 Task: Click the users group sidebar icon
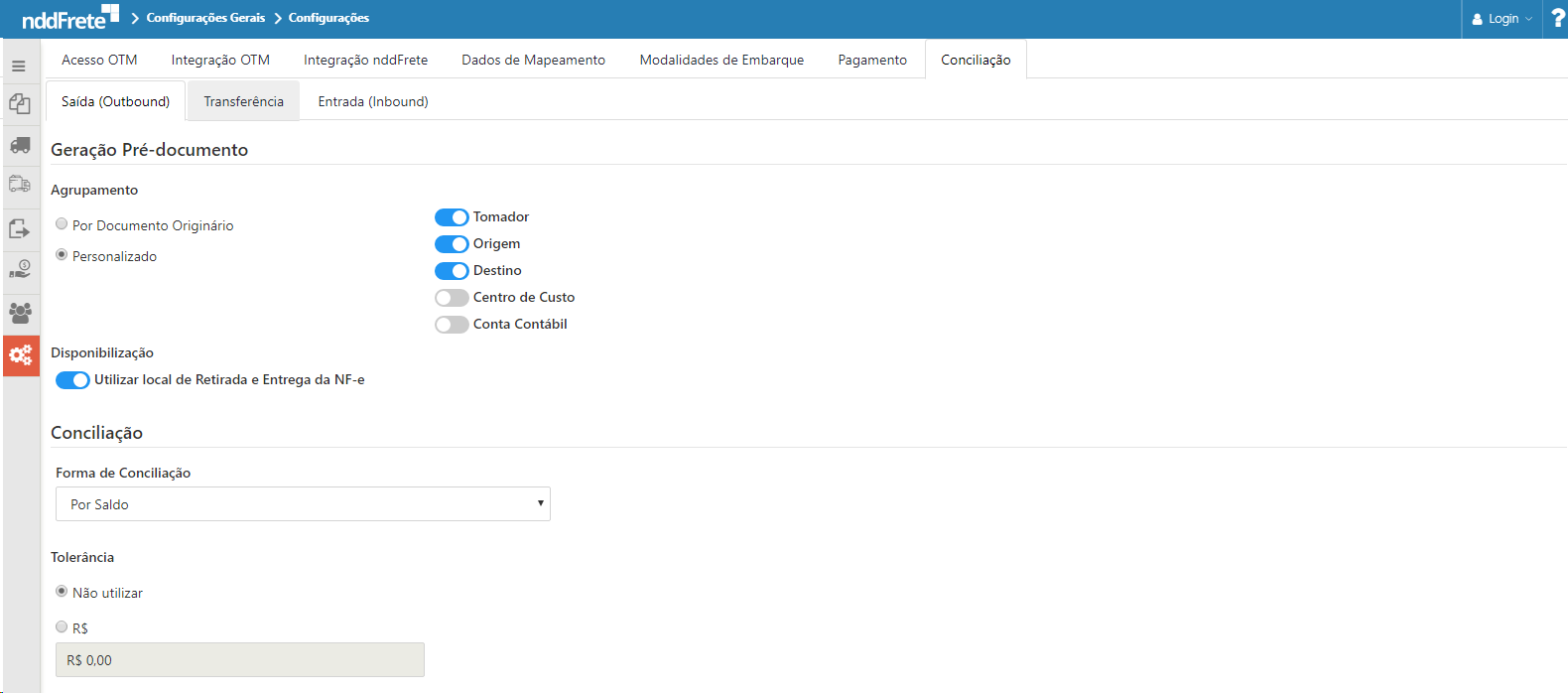(20, 313)
